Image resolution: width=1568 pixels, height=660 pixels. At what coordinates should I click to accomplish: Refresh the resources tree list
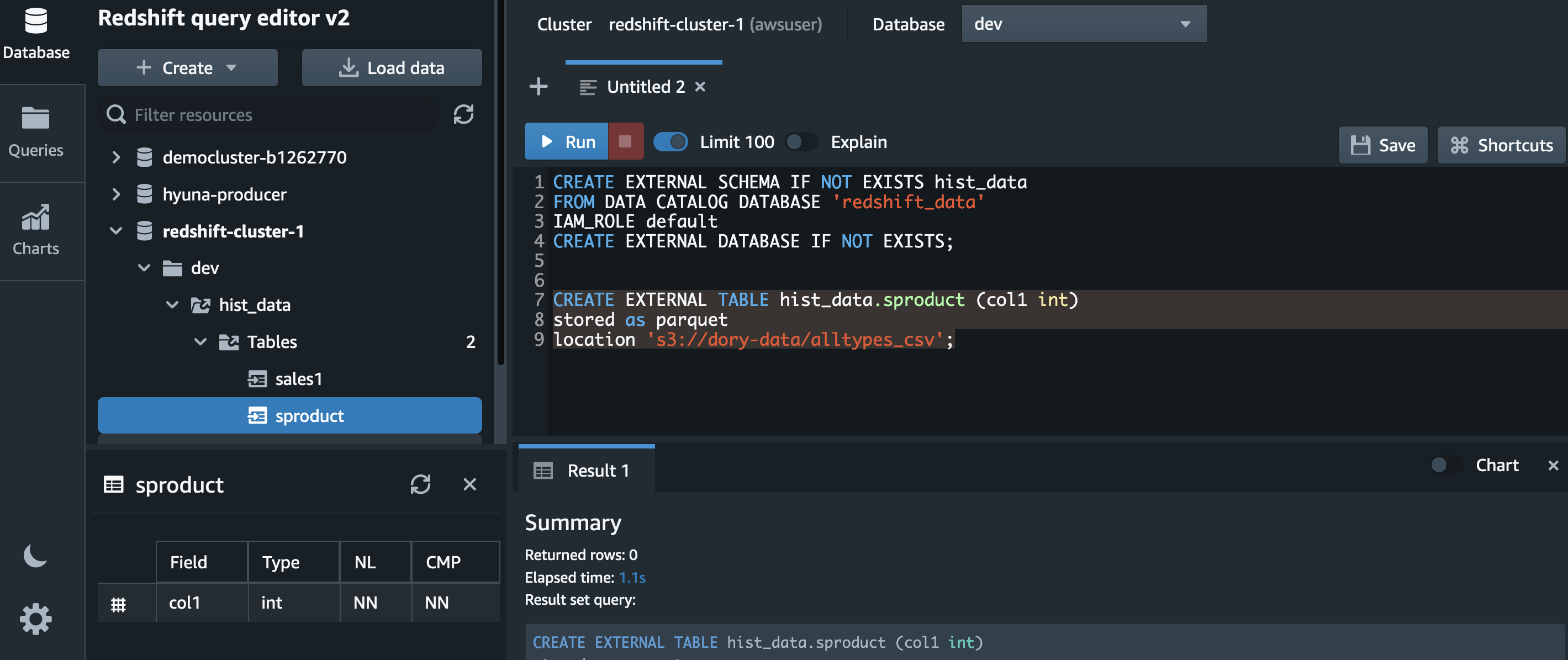(x=463, y=114)
